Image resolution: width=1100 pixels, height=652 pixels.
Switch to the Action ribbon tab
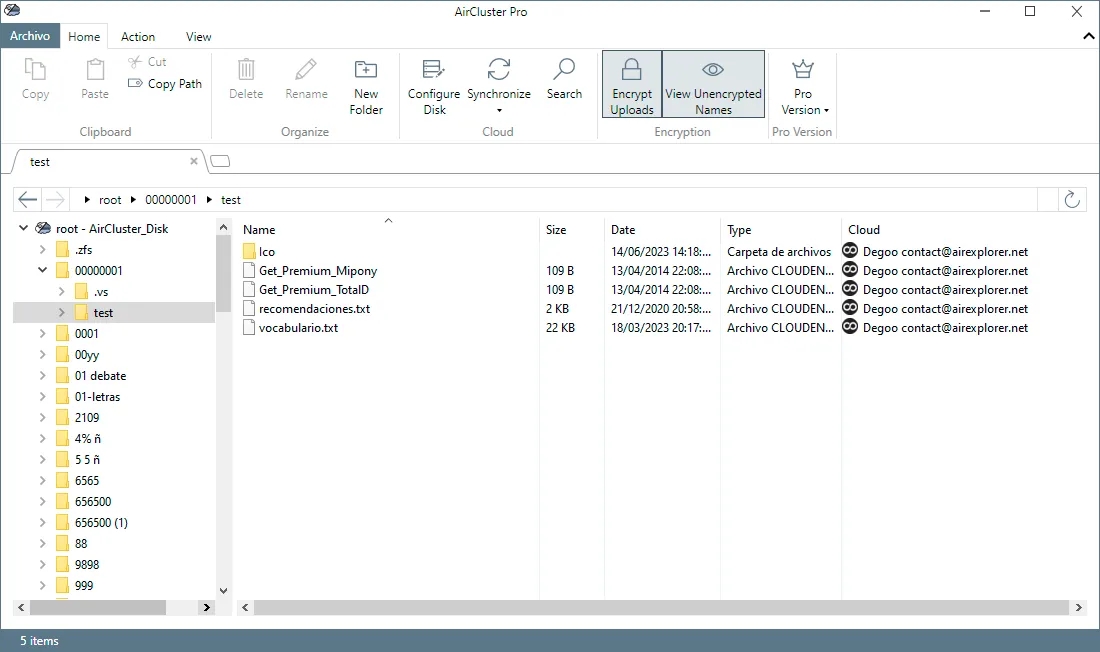[x=138, y=36]
